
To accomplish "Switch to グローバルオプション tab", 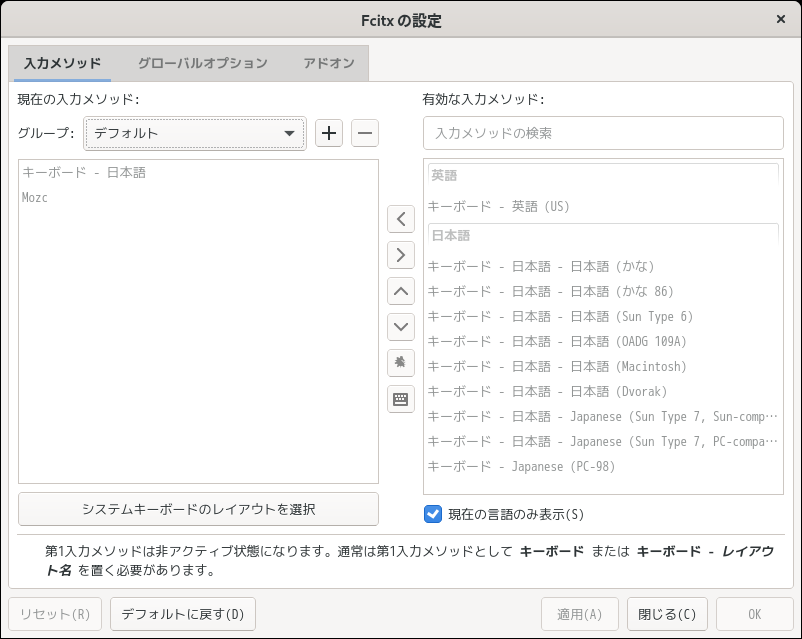I will point(203,63).
